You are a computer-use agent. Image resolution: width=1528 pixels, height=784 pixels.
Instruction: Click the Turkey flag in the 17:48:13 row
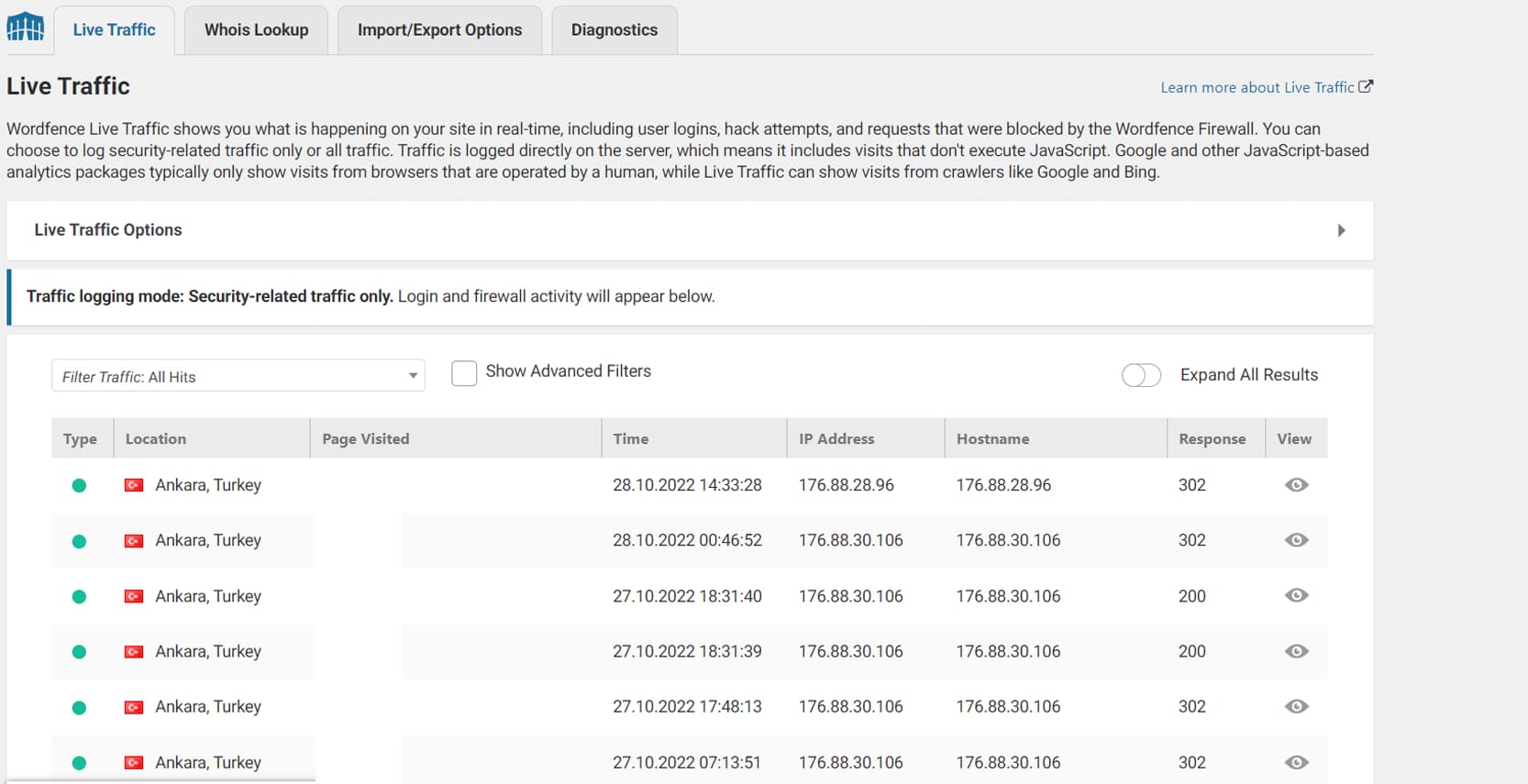point(134,707)
